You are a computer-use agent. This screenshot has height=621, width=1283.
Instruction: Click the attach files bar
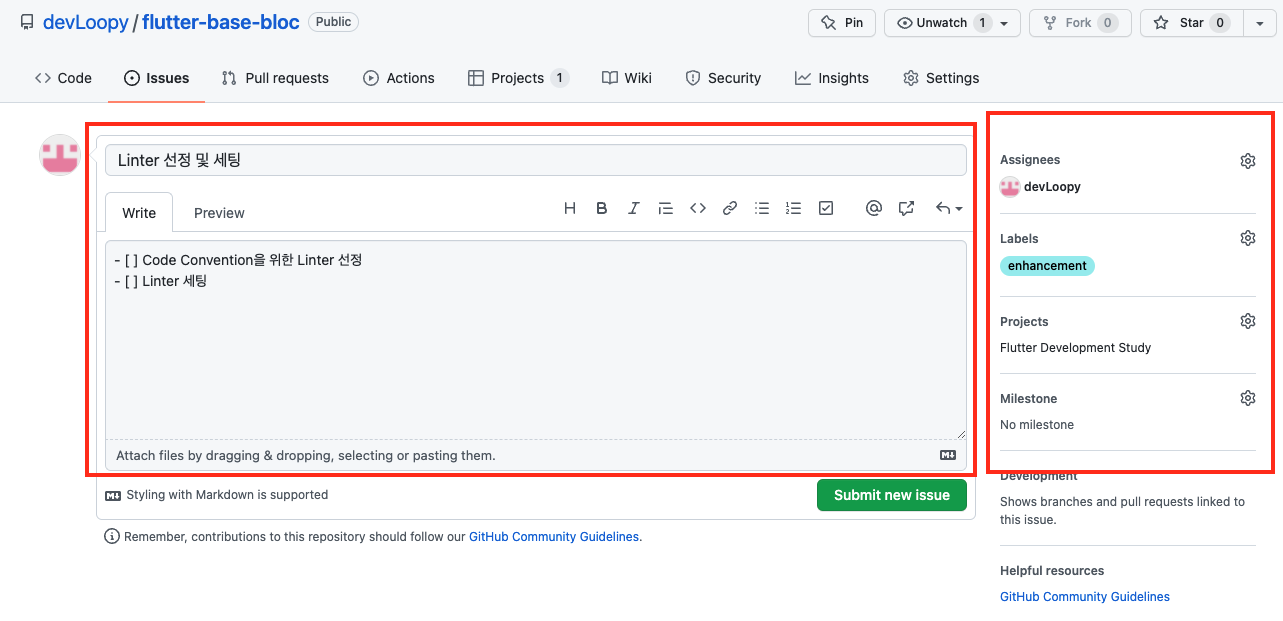tap(536, 455)
